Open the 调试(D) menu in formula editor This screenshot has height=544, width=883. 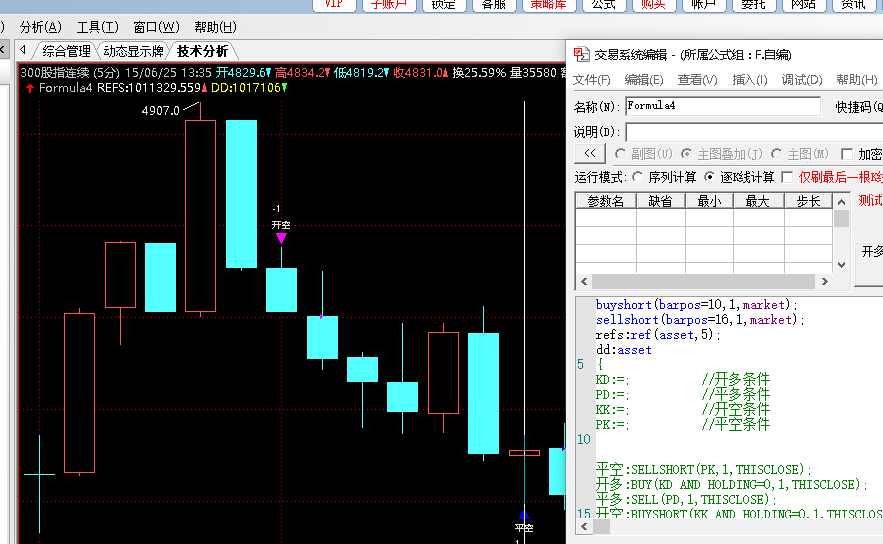[x=801, y=80]
